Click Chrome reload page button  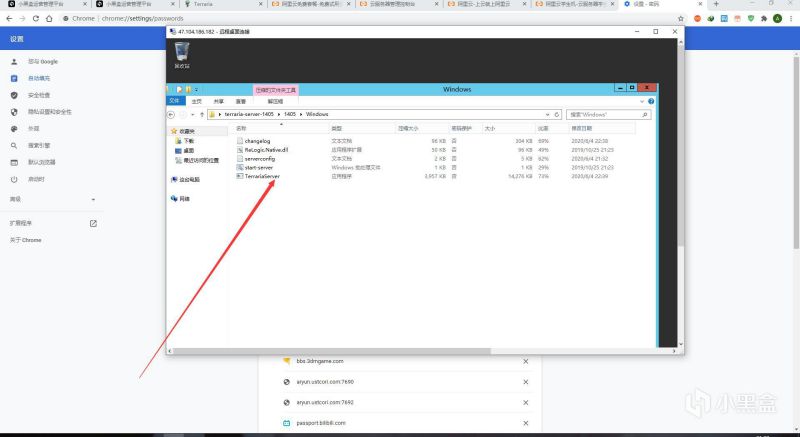[x=36, y=18]
